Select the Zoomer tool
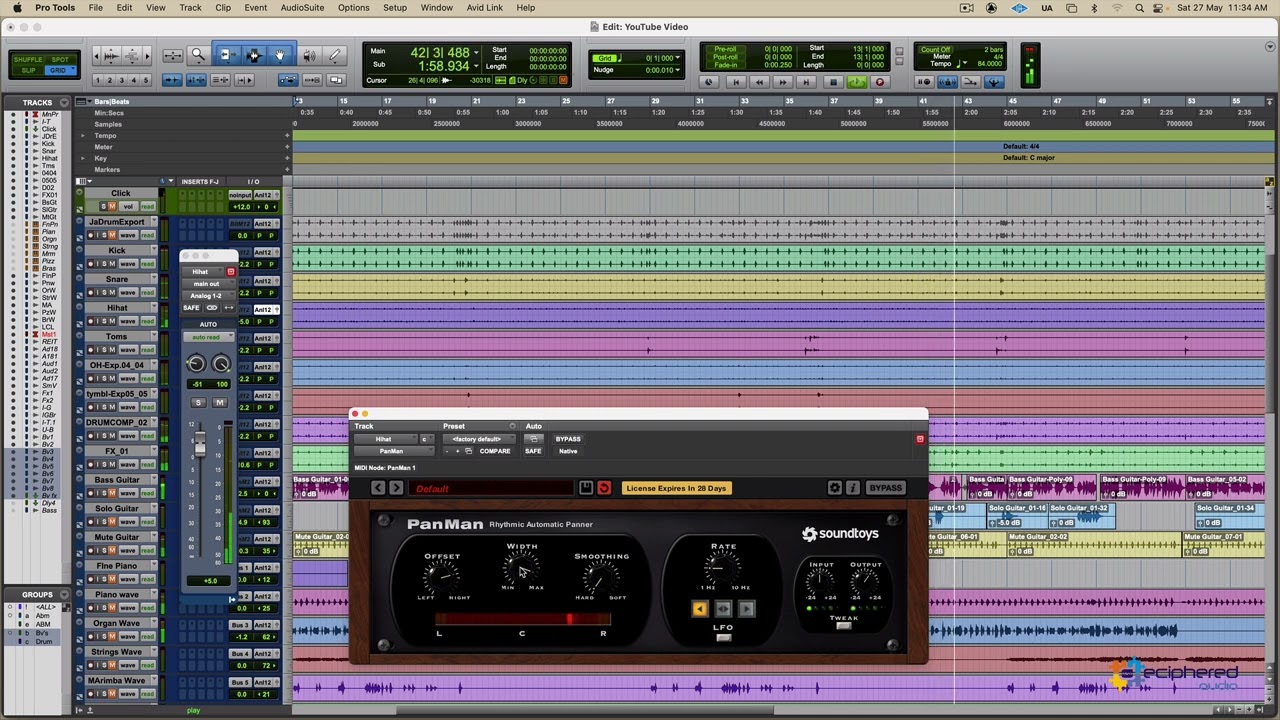 pos(198,55)
